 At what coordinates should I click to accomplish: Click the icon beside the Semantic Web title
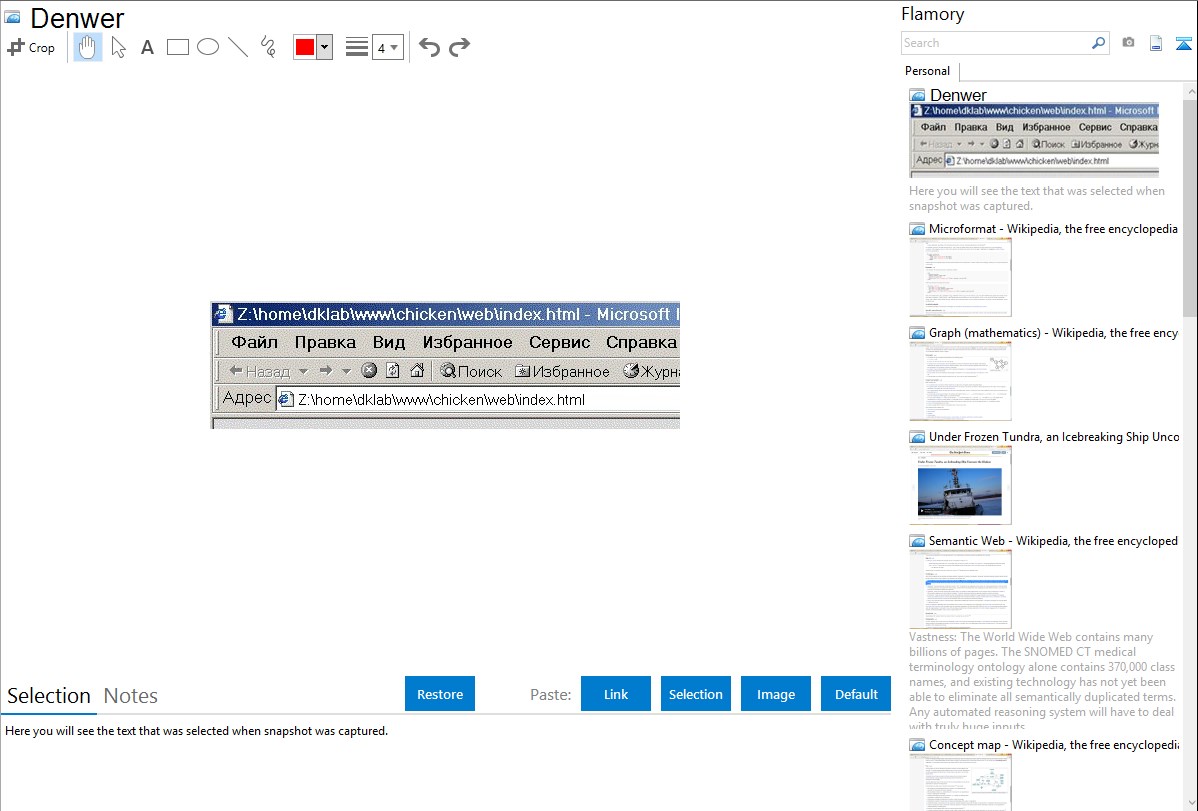(x=917, y=540)
